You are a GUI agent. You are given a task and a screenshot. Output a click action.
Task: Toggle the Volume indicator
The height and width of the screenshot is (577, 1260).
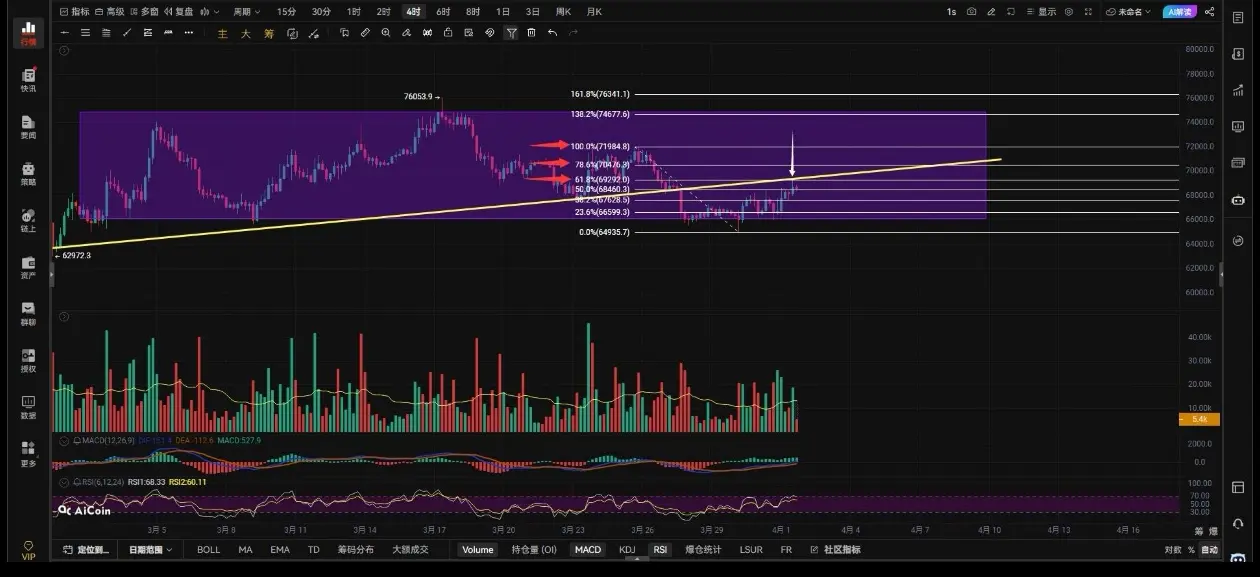coord(477,549)
